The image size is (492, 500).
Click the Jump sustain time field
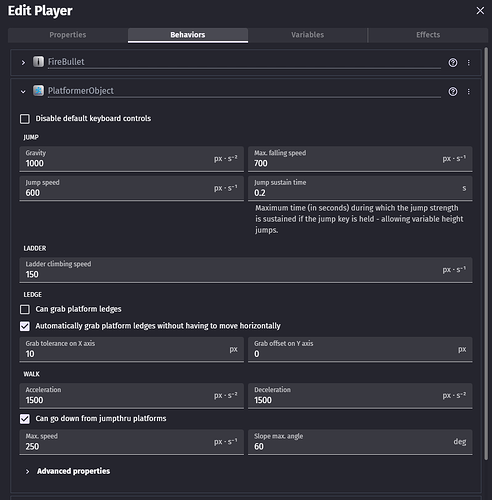point(360,188)
